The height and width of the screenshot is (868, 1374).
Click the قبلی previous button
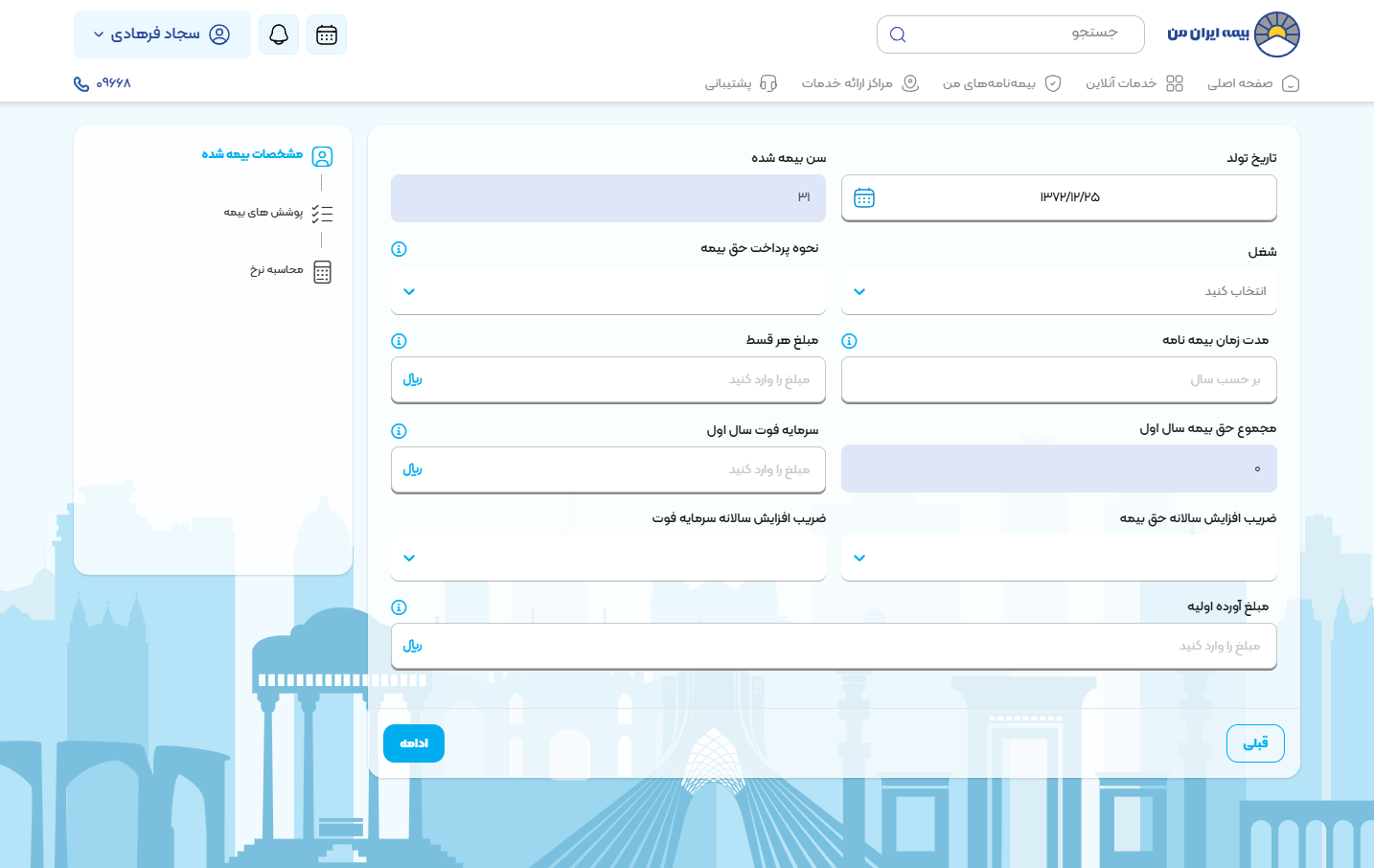[1255, 742]
